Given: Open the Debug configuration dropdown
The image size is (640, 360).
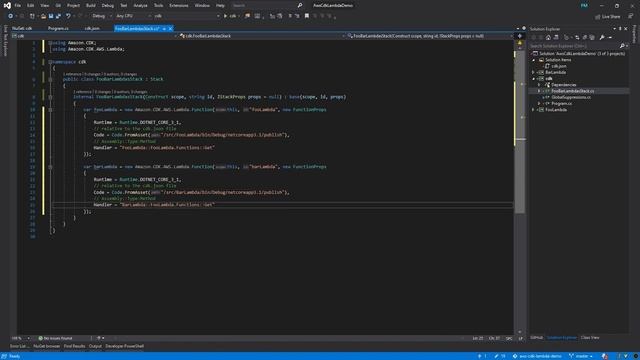Looking at the screenshot, I should 101,16.
